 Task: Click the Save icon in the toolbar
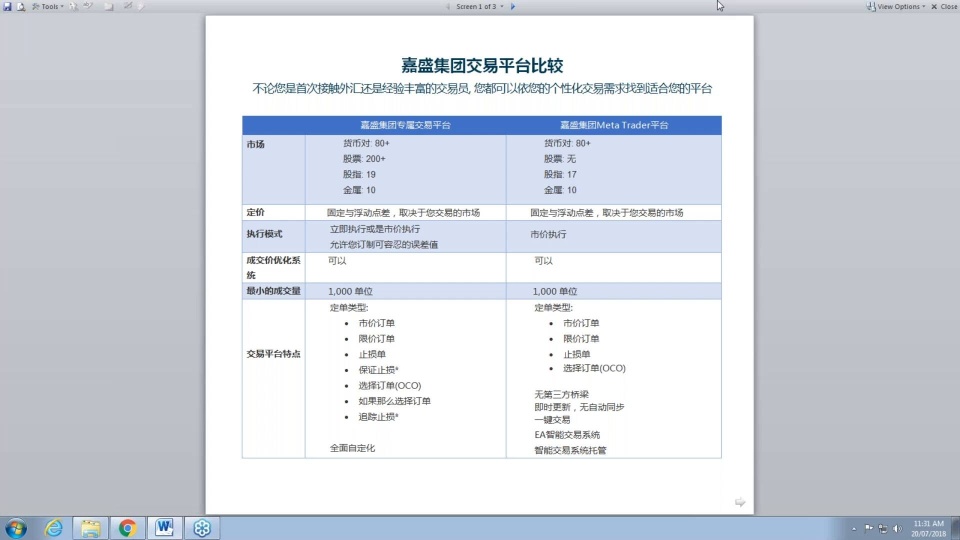8,6
